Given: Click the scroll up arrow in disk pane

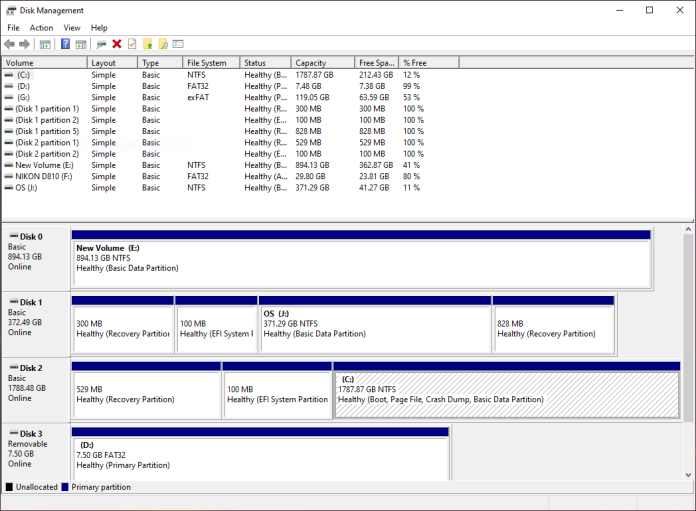Looking at the screenshot, I should tap(688, 230).
